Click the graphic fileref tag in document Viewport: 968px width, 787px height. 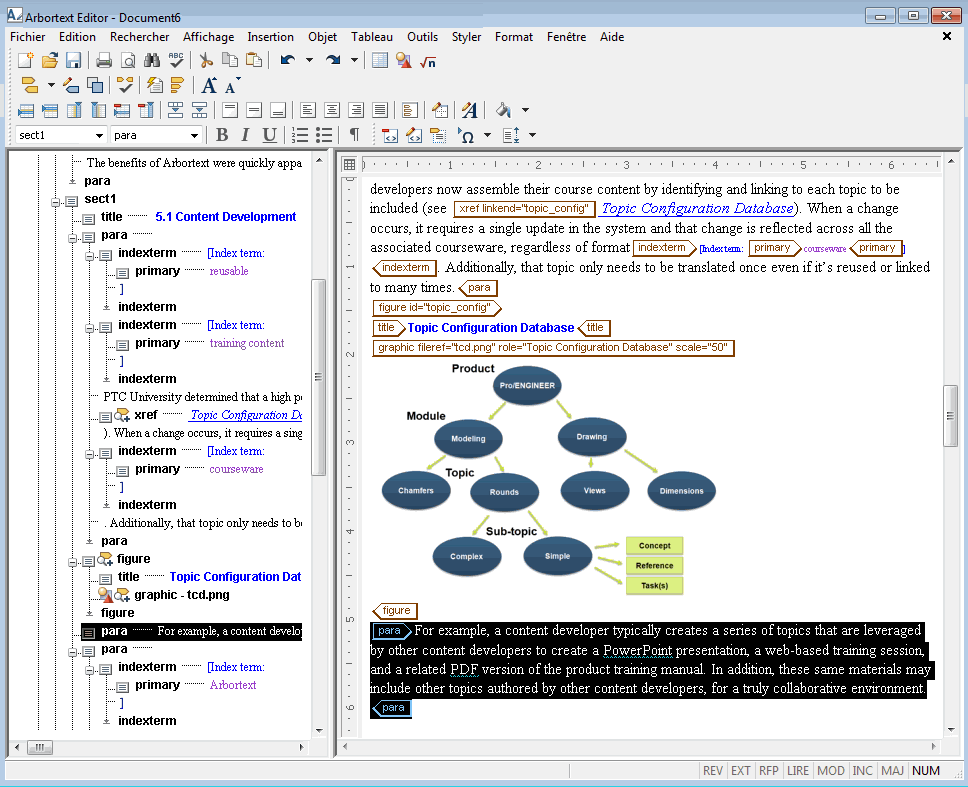click(553, 348)
